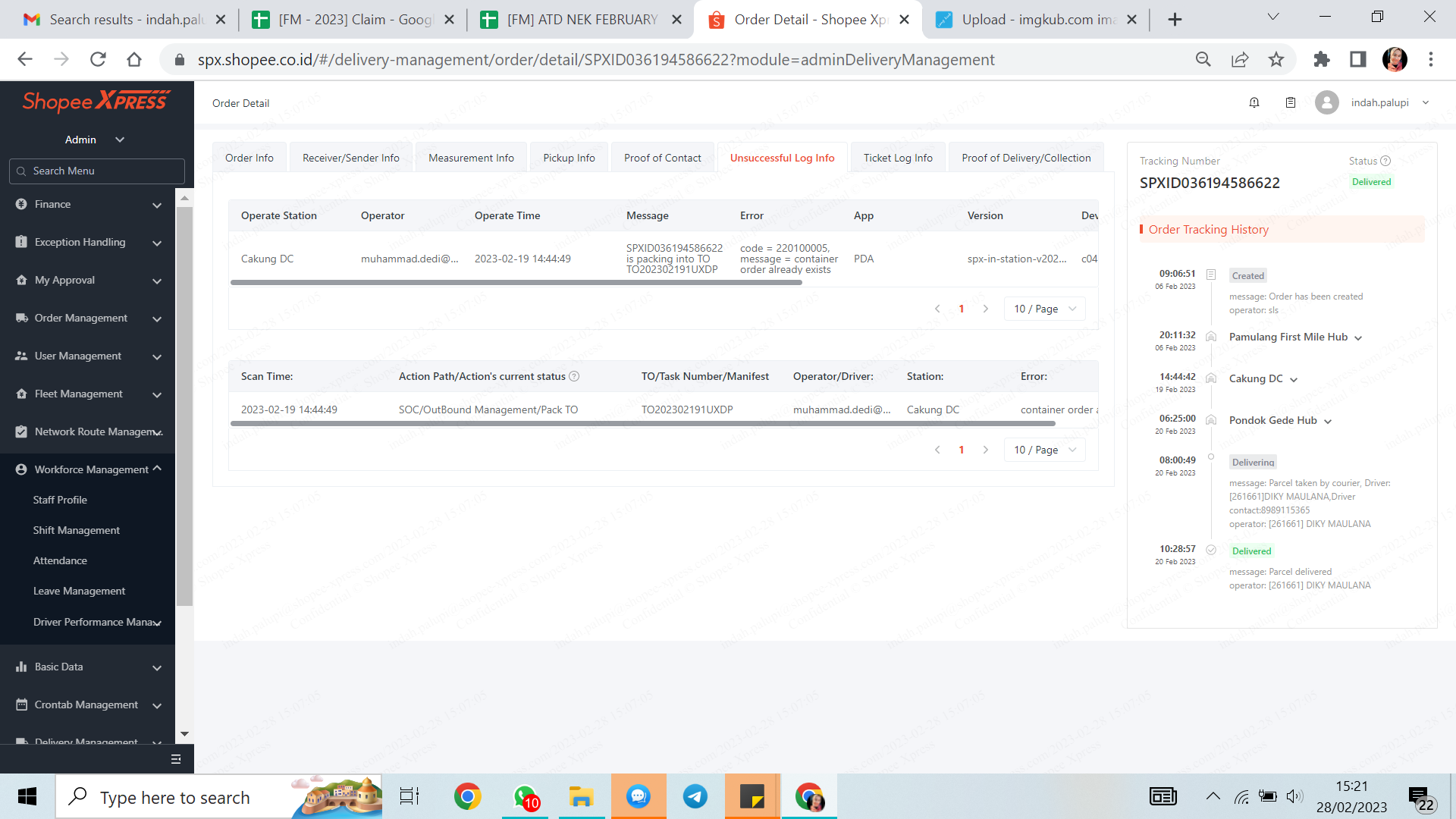Click the Workforce Management person icon

(x=21, y=469)
